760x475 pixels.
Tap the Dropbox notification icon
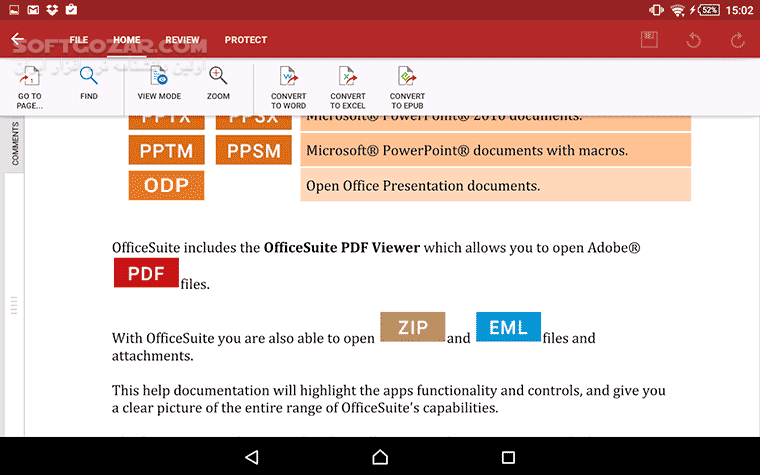pos(52,10)
